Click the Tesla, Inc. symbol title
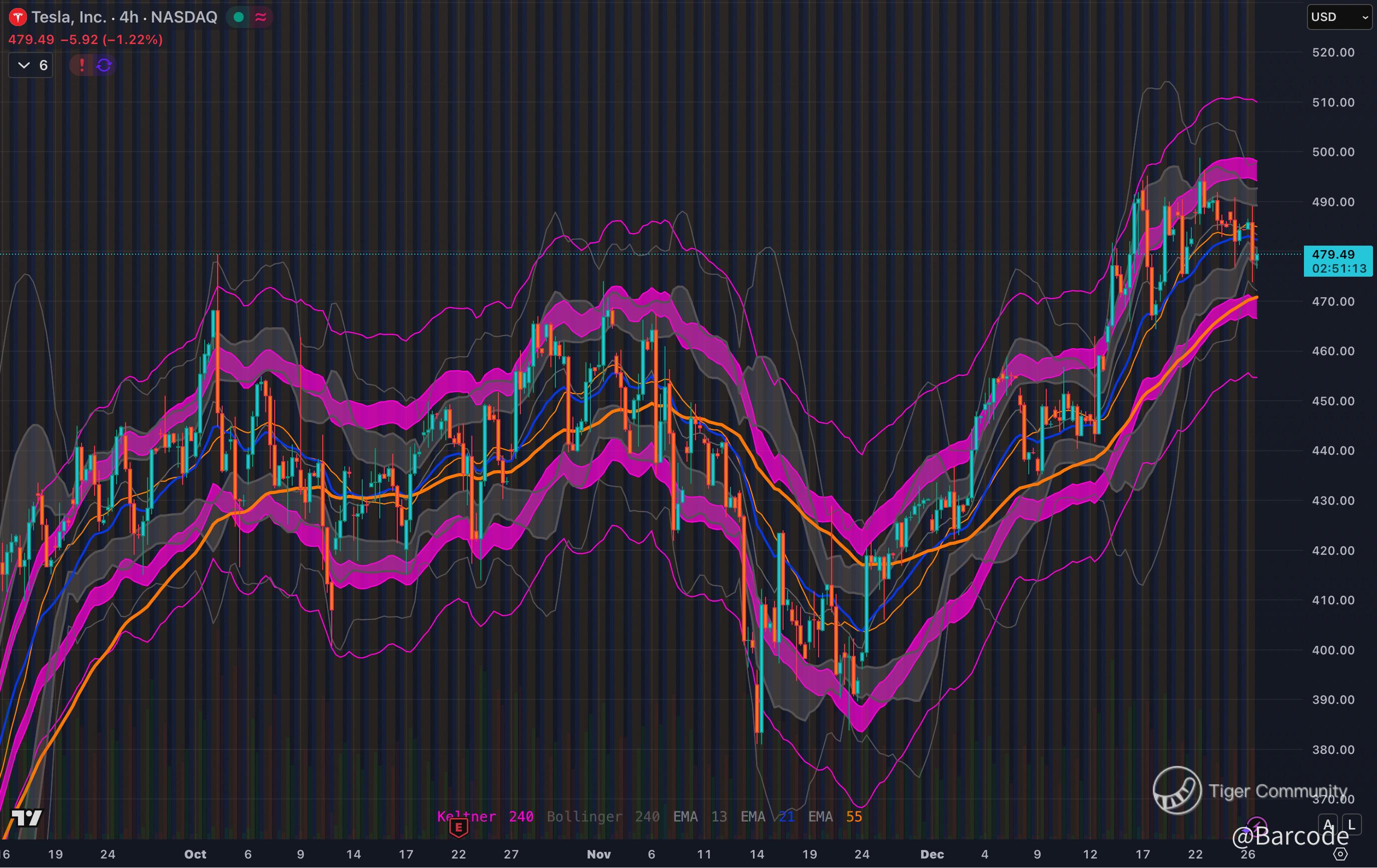The width and height of the screenshot is (1377, 868). pos(69,17)
